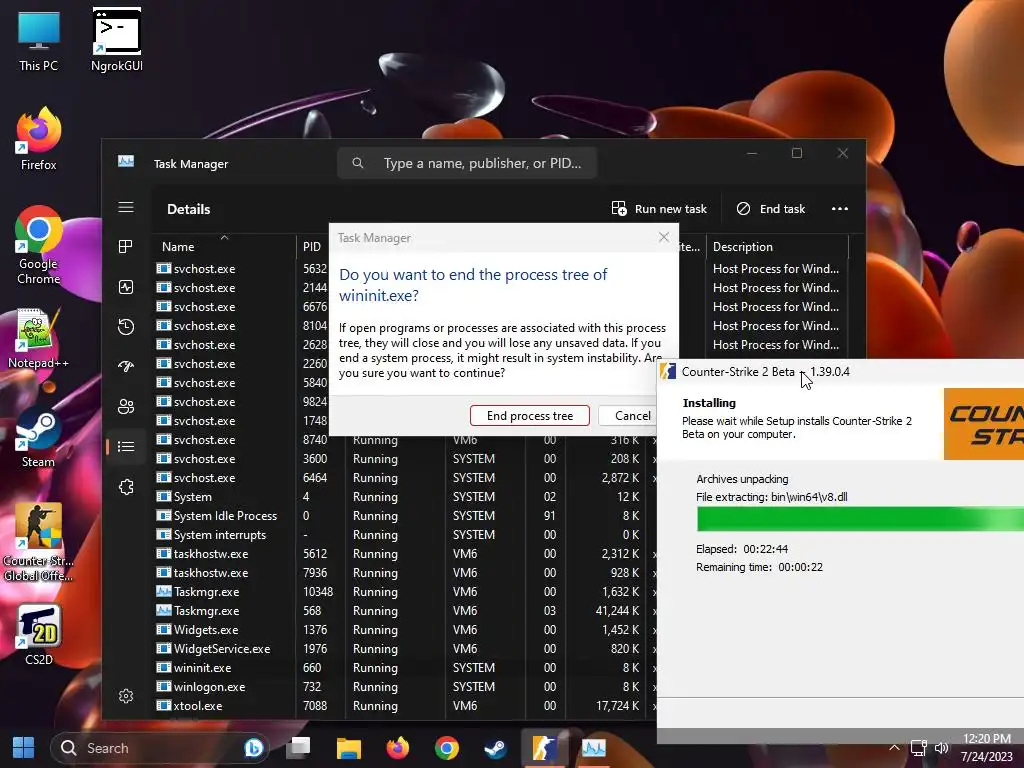Open volume control in system tray
Image resolution: width=1024 pixels, height=768 pixels.
[942, 748]
